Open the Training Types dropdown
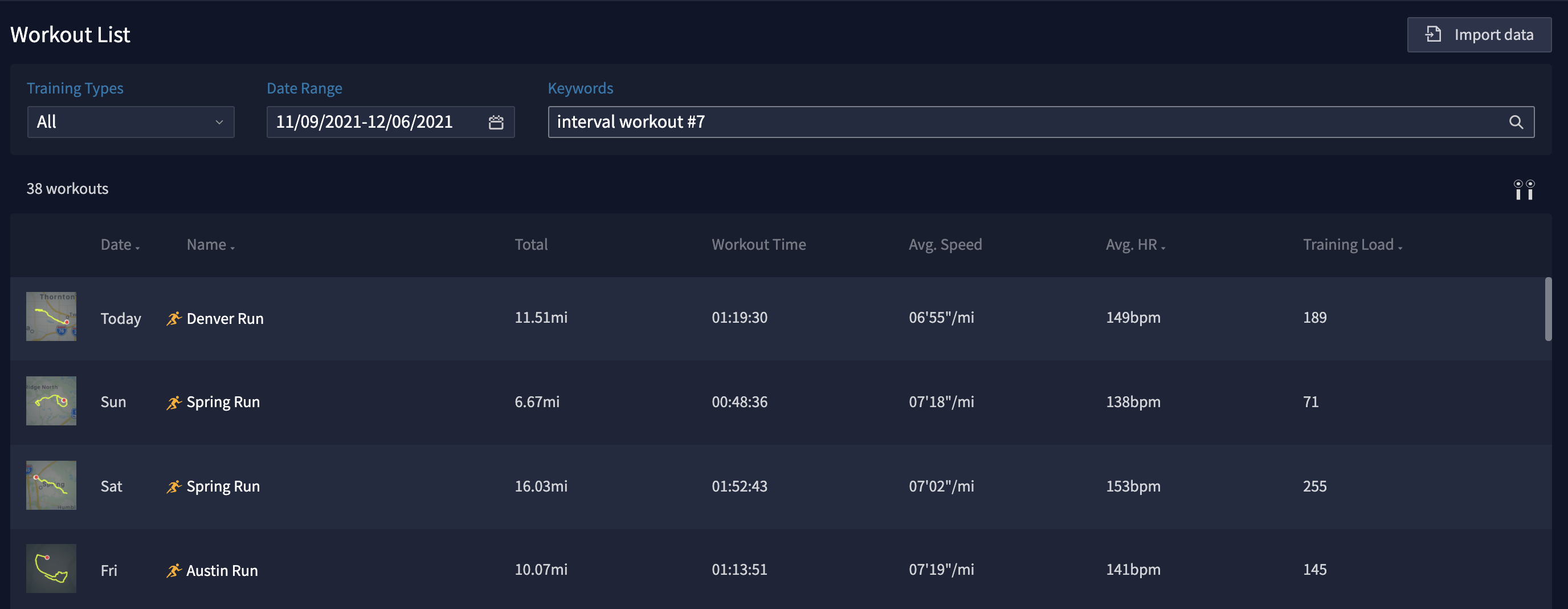 (x=131, y=123)
